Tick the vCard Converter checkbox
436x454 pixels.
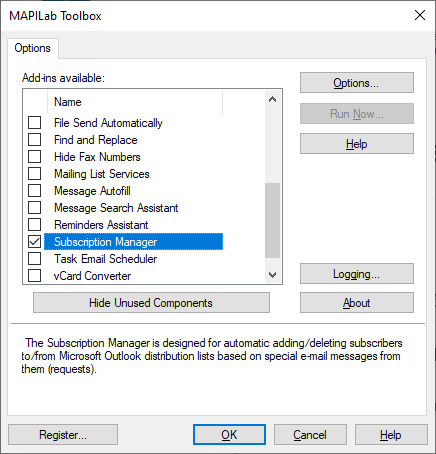coord(34,276)
